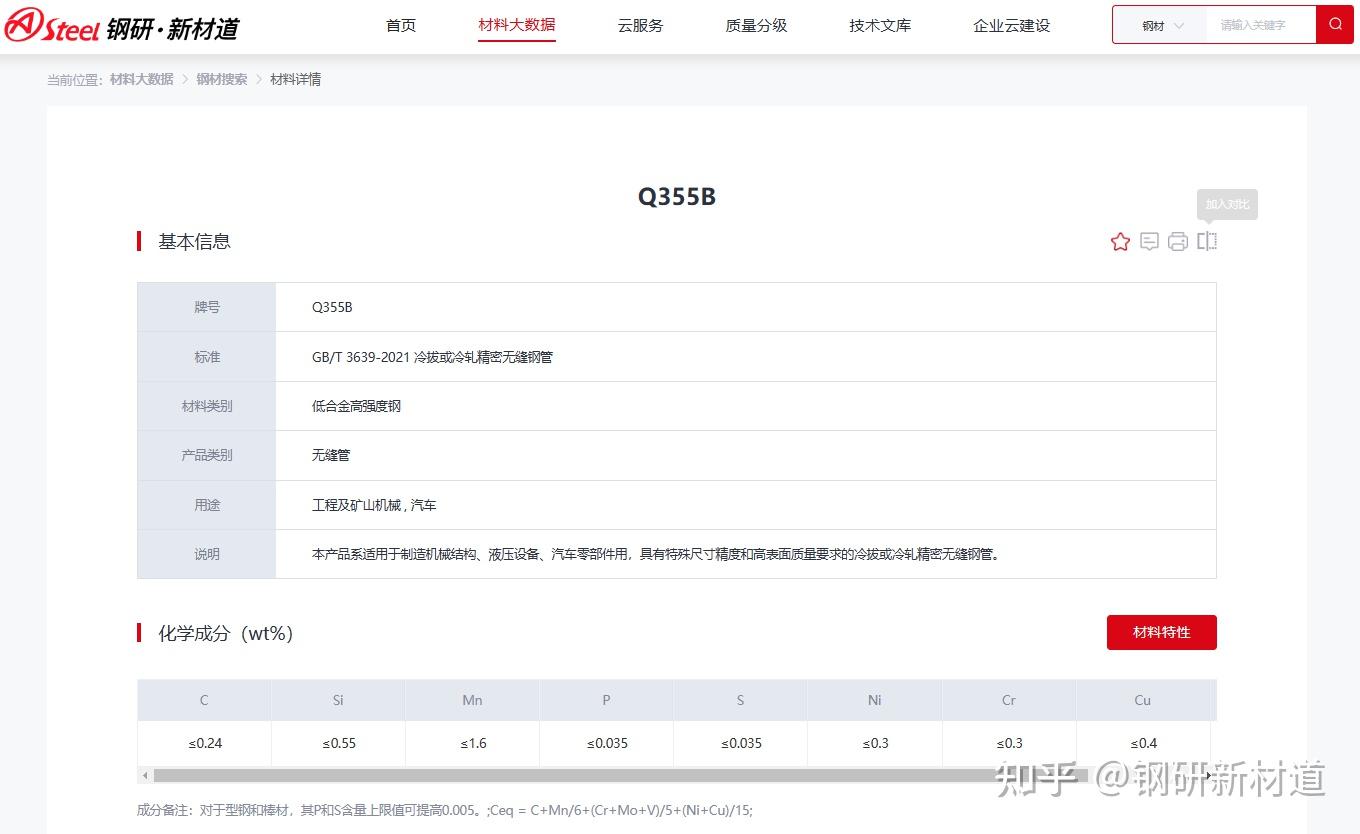
Task: Open the 材料大数据 navigation menu
Action: (516, 27)
